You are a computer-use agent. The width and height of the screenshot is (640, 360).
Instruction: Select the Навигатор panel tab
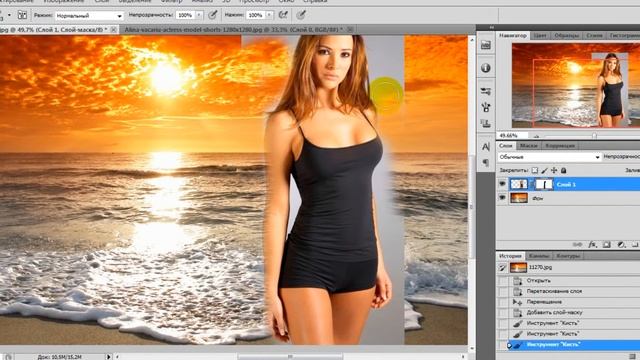coord(513,36)
